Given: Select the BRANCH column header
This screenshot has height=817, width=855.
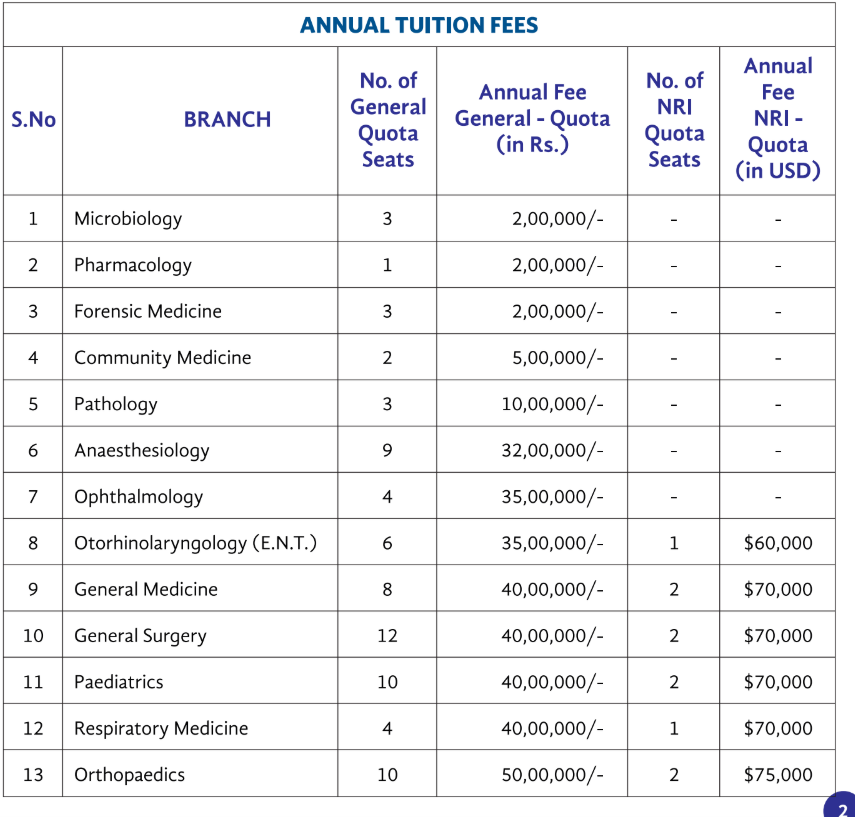Looking at the screenshot, I should click(227, 119).
